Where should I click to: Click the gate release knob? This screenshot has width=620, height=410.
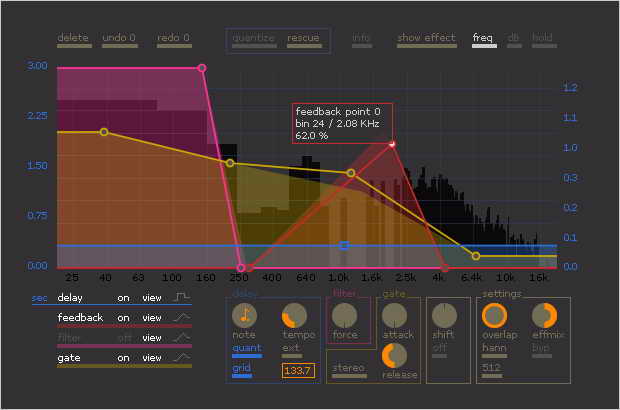pos(395,354)
